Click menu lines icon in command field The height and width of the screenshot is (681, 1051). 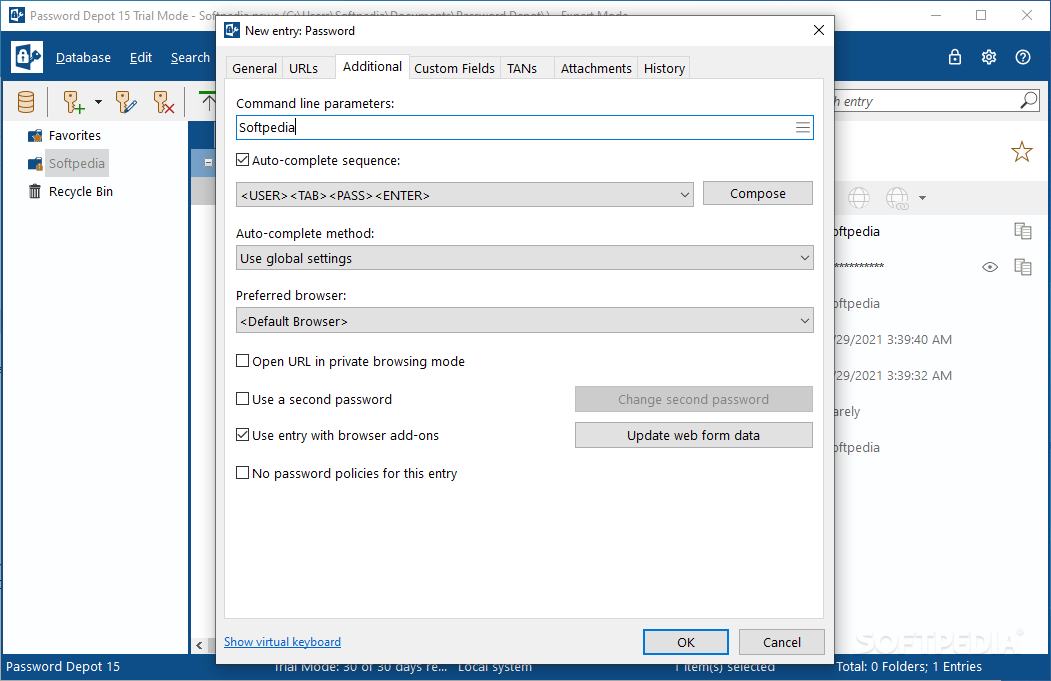click(803, 127)
